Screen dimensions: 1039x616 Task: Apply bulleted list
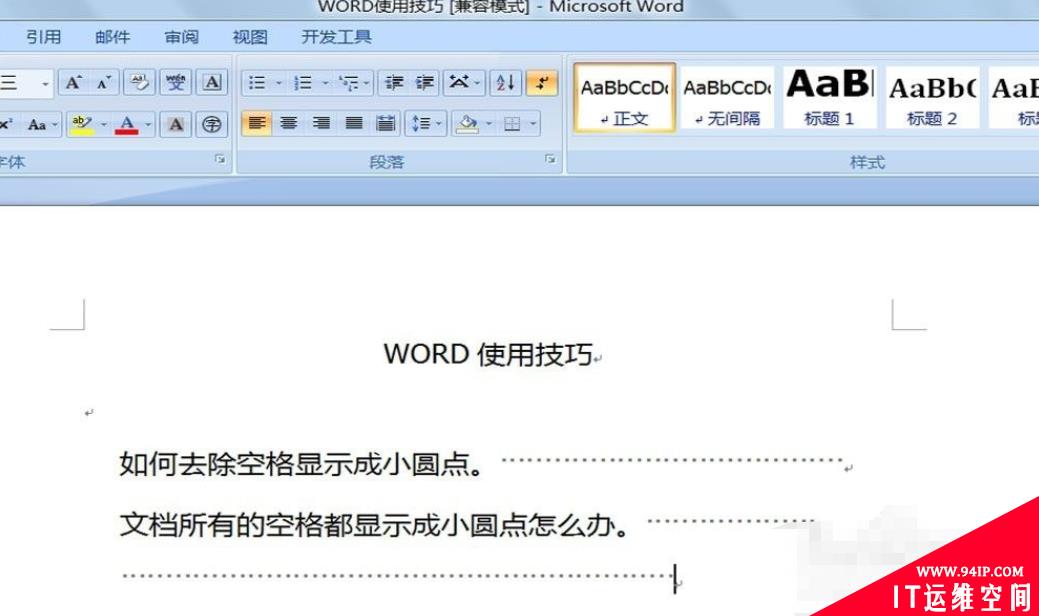tap(257, 83)
